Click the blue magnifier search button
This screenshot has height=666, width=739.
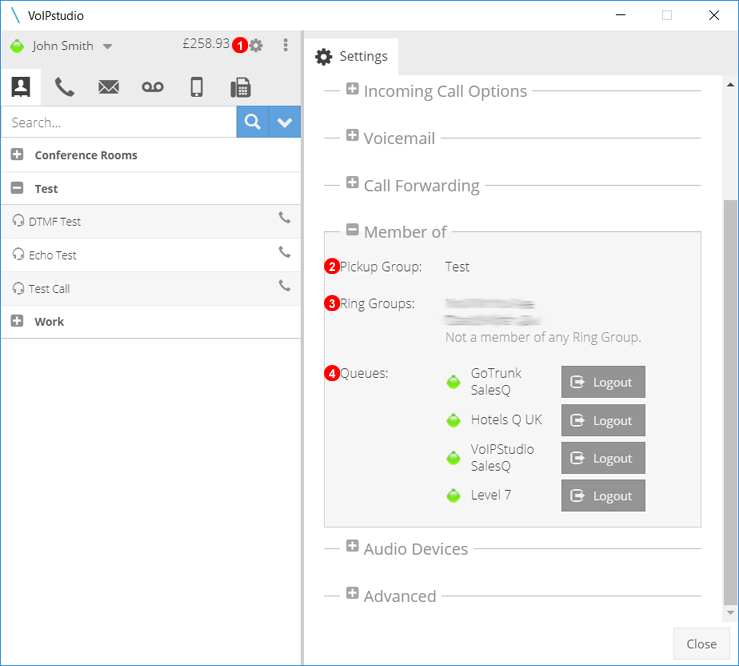tap(253, 122)
